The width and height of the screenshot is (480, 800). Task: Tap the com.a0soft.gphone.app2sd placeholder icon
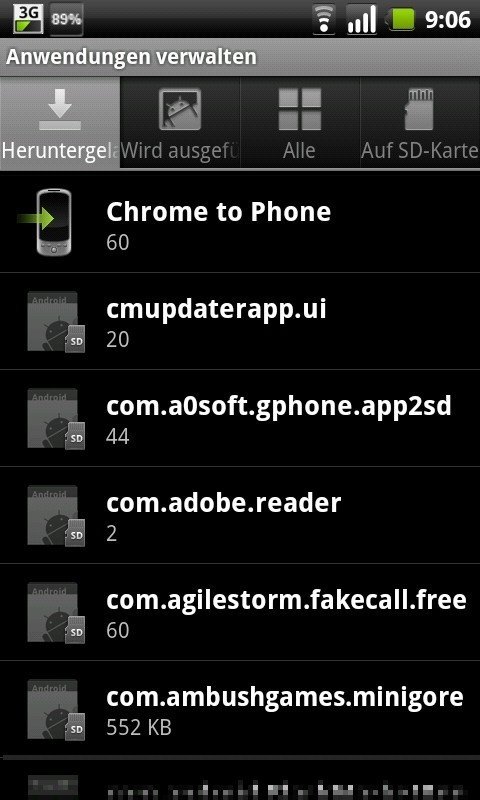click(x=56, y=418)
